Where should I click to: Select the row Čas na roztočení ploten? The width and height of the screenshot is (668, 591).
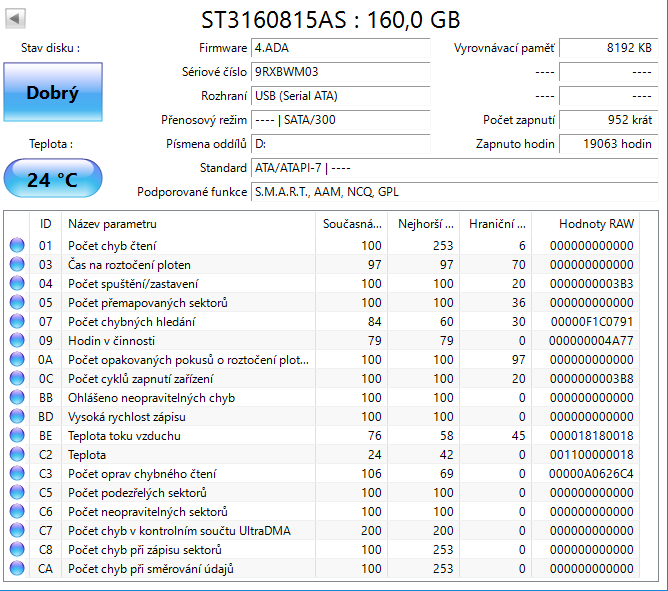point(322,265)
